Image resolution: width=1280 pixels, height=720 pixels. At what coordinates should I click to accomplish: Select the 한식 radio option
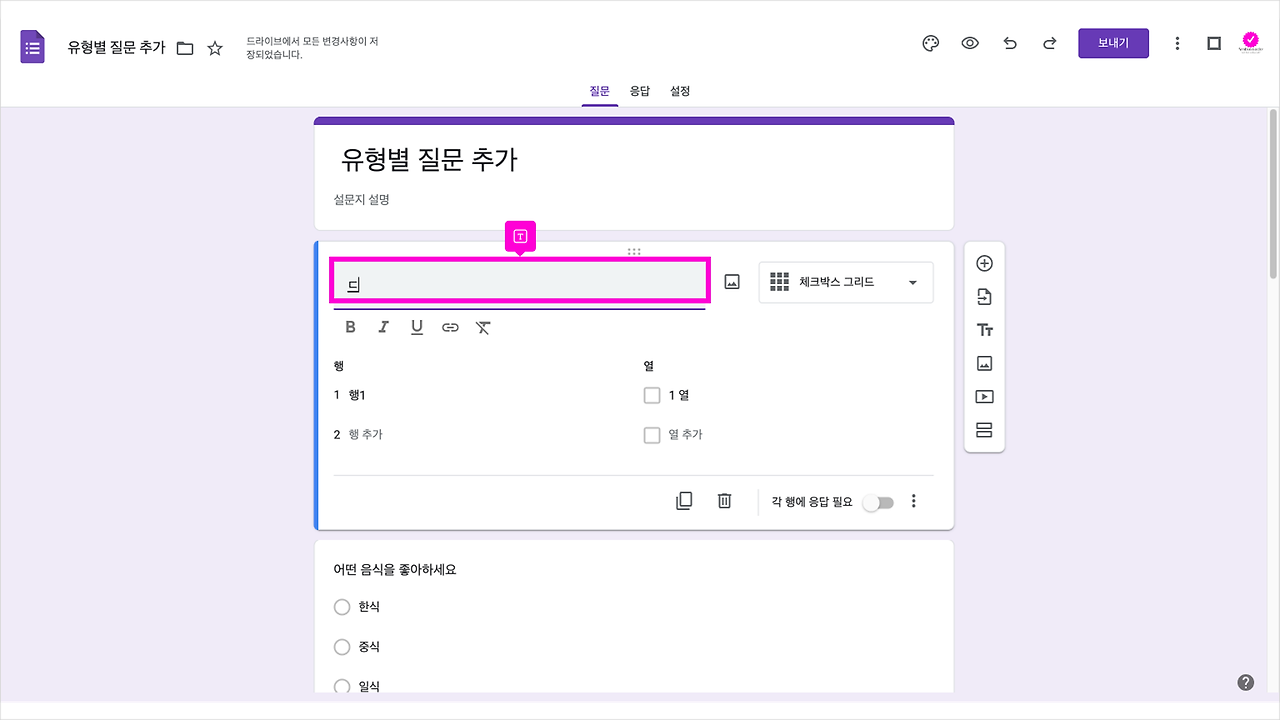341,607
